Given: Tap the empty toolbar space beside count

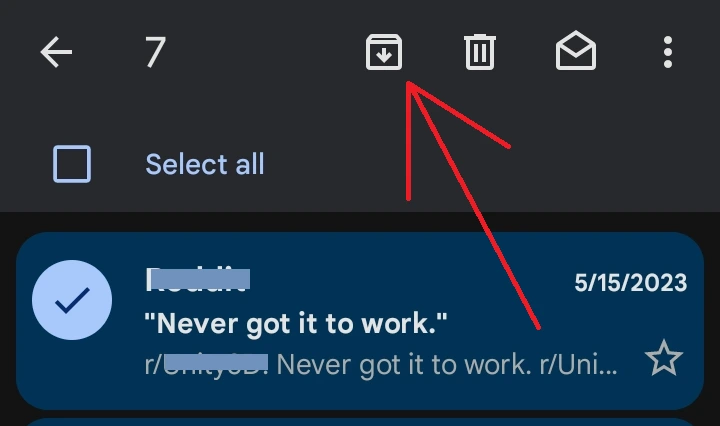Looking at the screenshot, I should pos(266,52).
